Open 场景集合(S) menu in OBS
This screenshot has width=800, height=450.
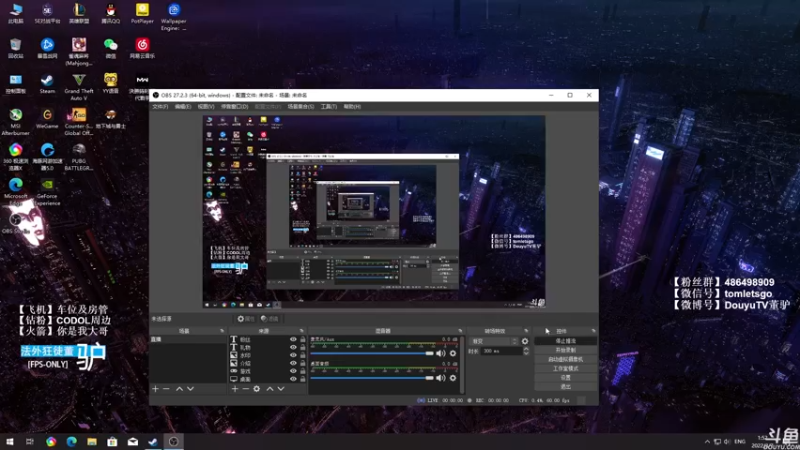(301, 107)
